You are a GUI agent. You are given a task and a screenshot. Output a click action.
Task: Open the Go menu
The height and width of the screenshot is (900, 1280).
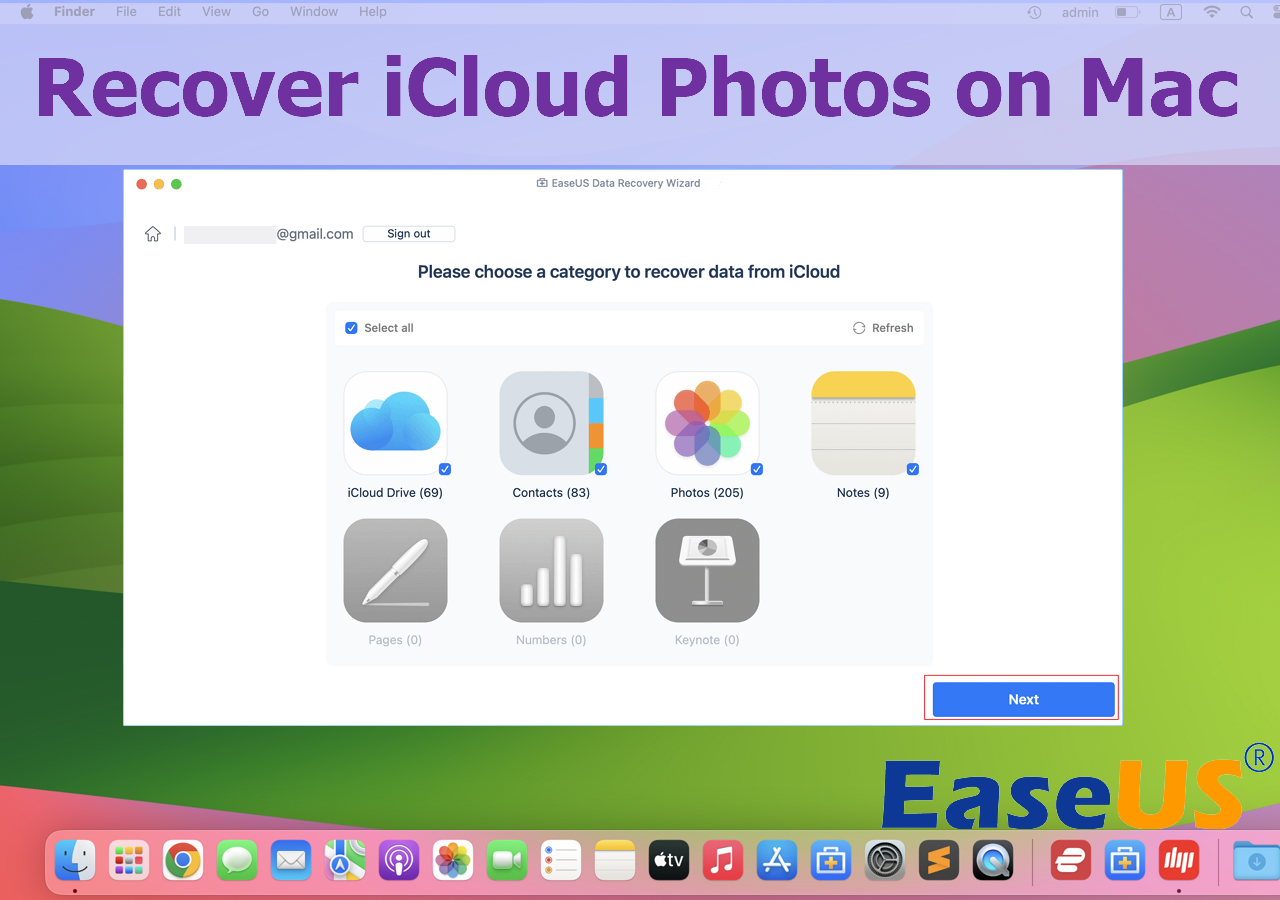coord(261,12)
